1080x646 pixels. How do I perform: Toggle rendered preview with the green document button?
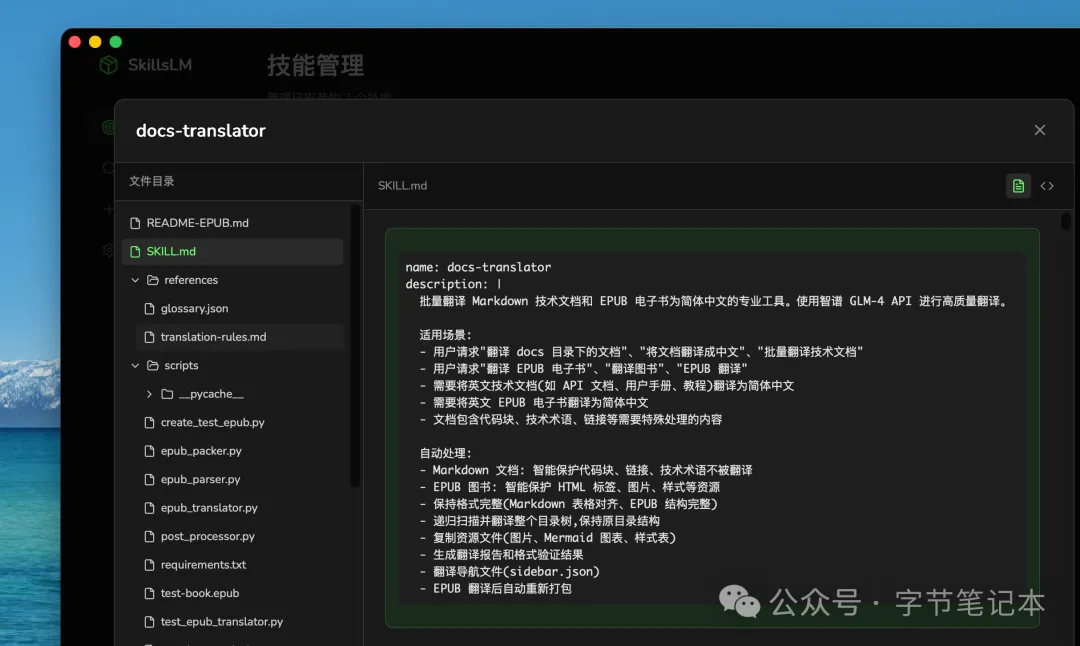[1018, 185]
